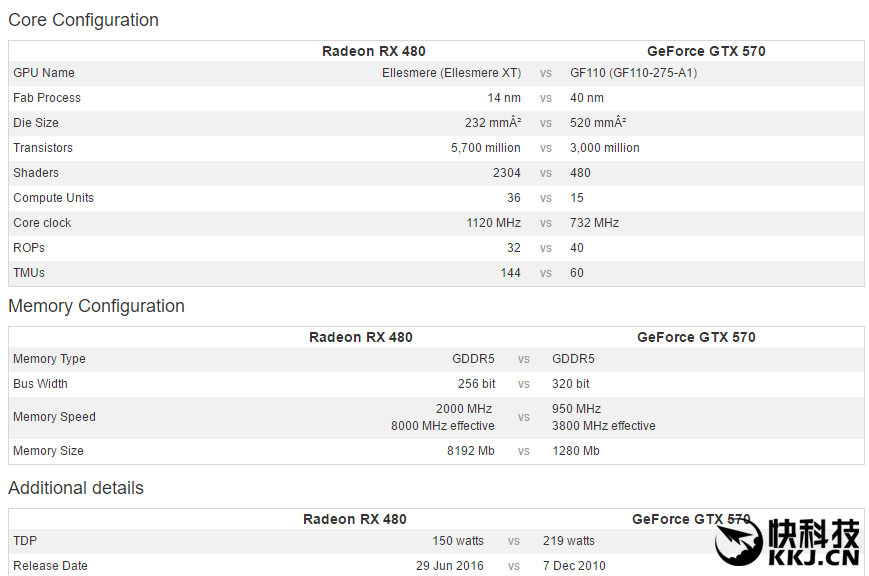This screenshot has width=869, height=576.
Task: Open Radeon RX 480 header in Core Configuration
Action: (x=373, y=51)
